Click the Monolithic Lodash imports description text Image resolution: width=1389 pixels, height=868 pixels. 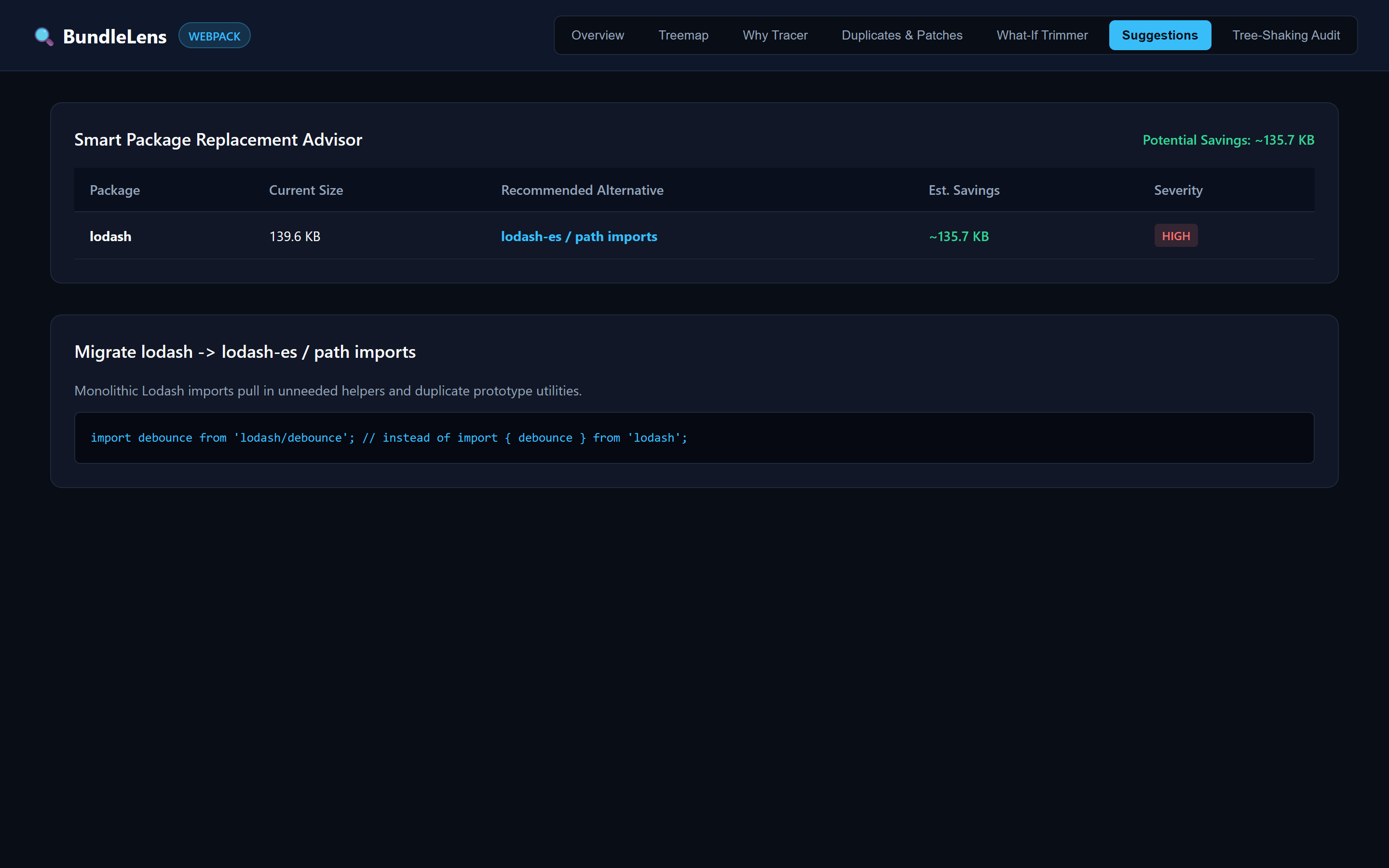point(328,391)
